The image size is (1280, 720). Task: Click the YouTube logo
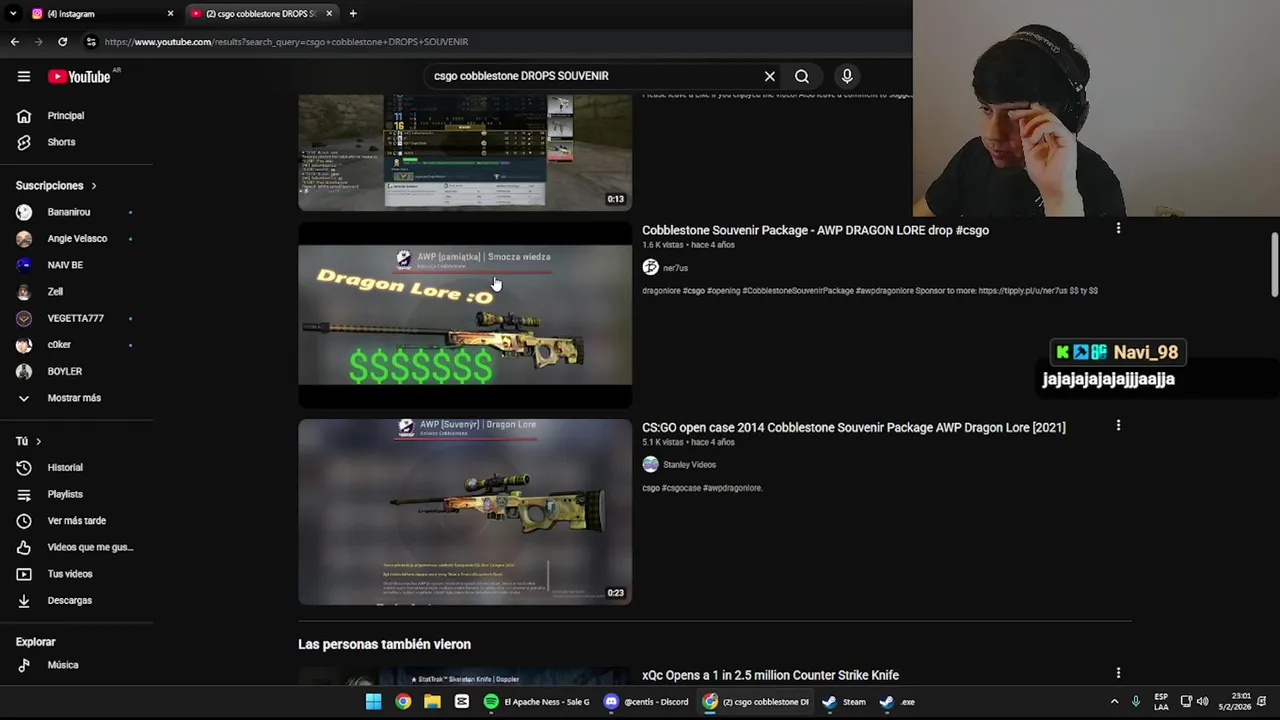pyautogui.click(x=79, y=77)
